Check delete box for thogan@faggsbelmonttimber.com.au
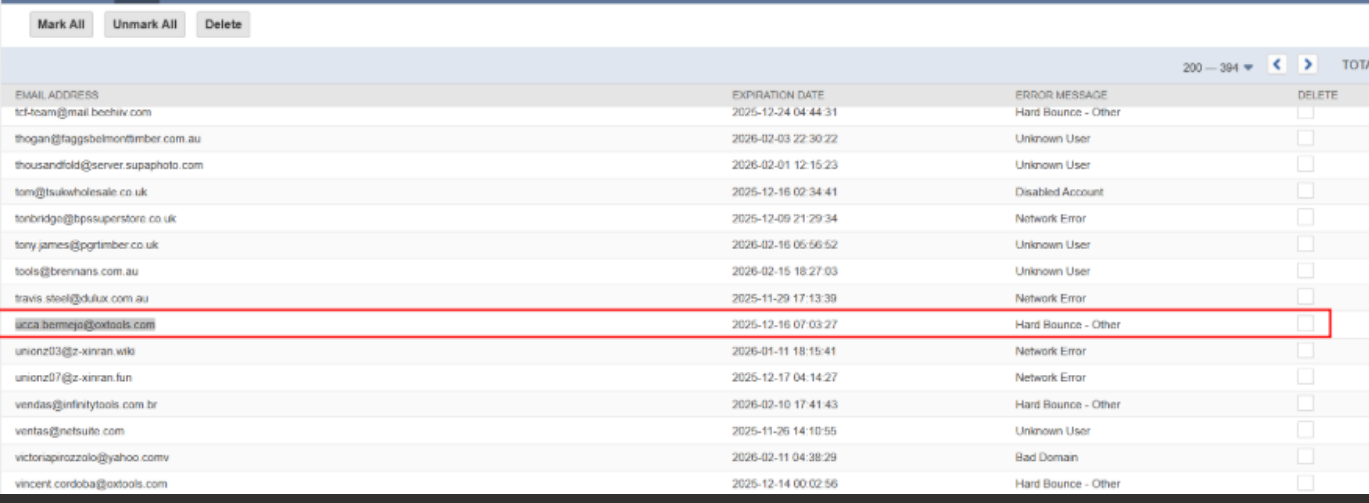 click(1305, 138)
